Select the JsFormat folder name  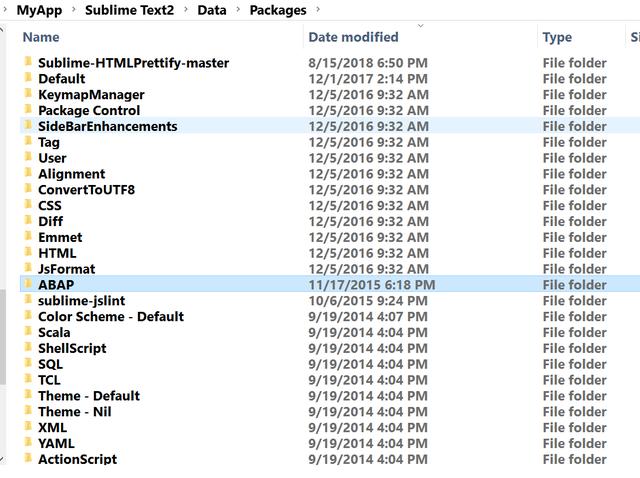(x=67, y=269)
